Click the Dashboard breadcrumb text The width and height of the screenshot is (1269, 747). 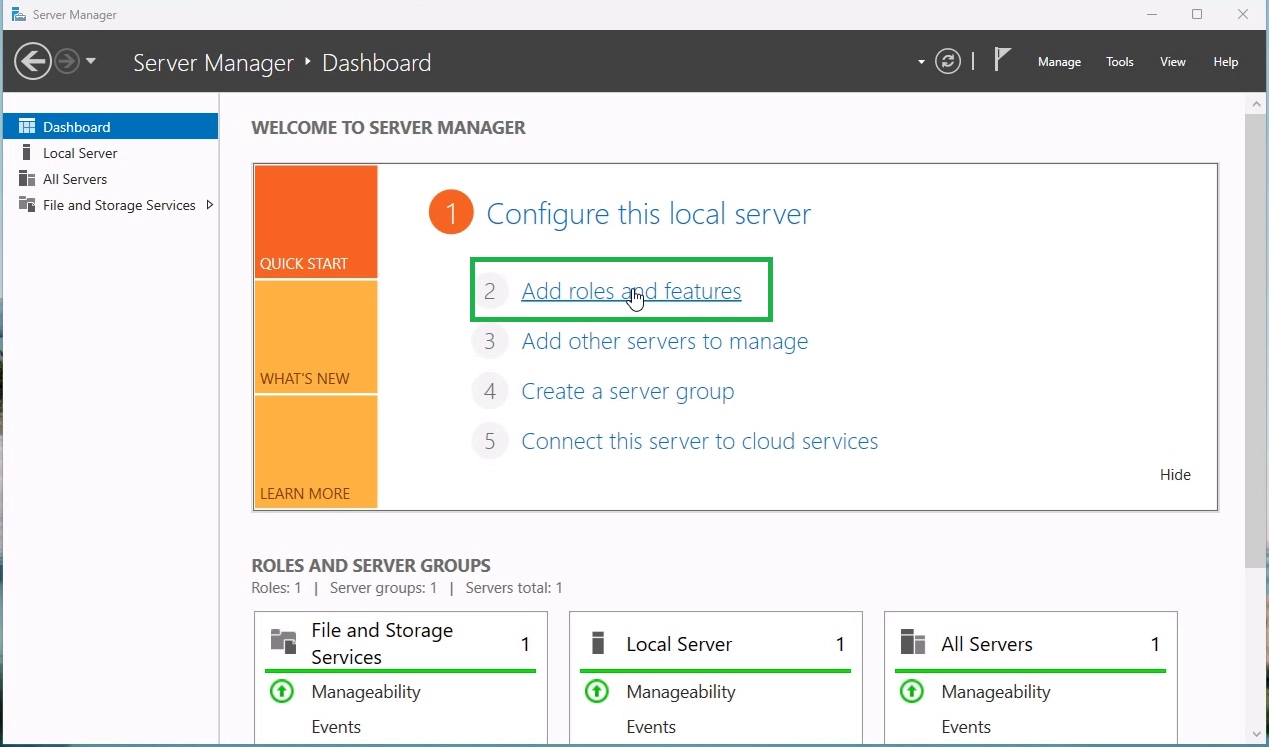(377, 62)
